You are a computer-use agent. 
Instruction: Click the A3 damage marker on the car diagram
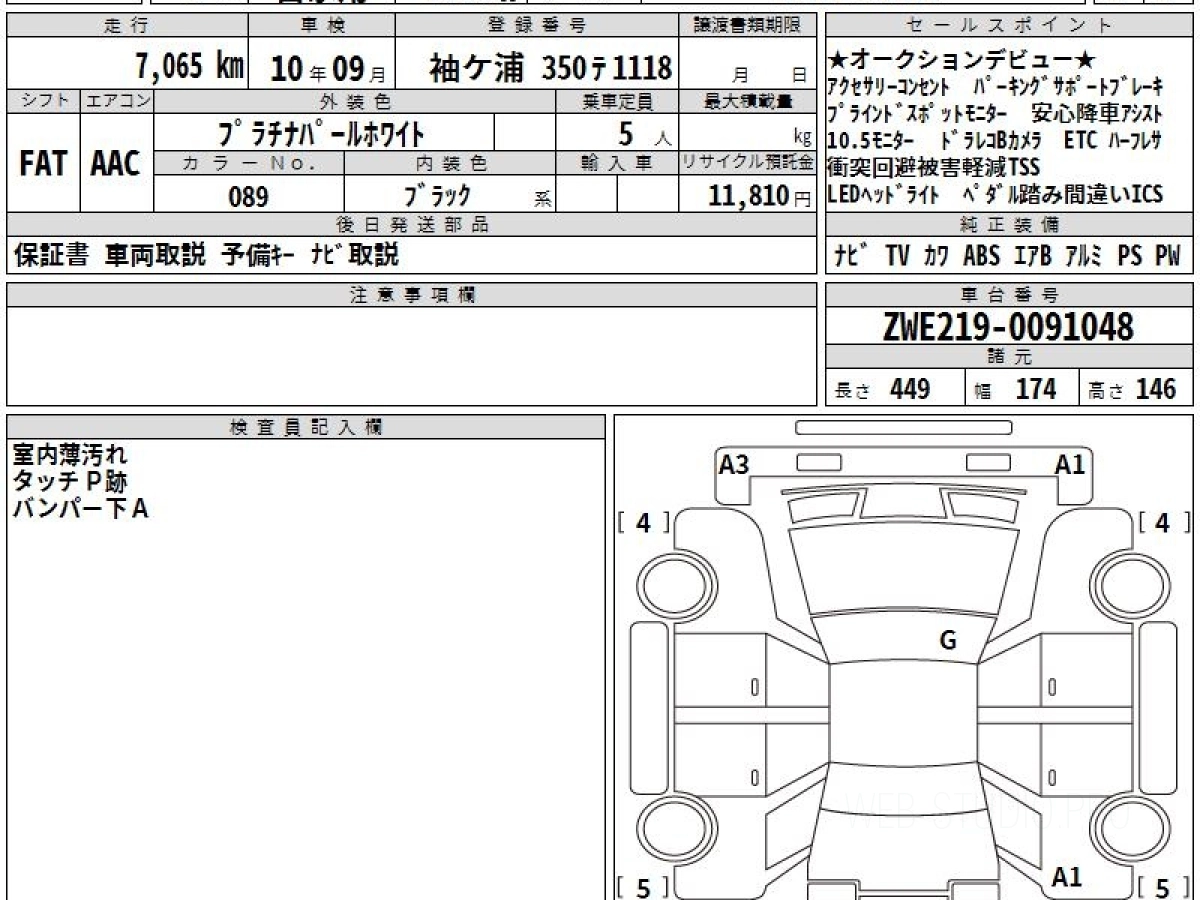click(735, 464)
